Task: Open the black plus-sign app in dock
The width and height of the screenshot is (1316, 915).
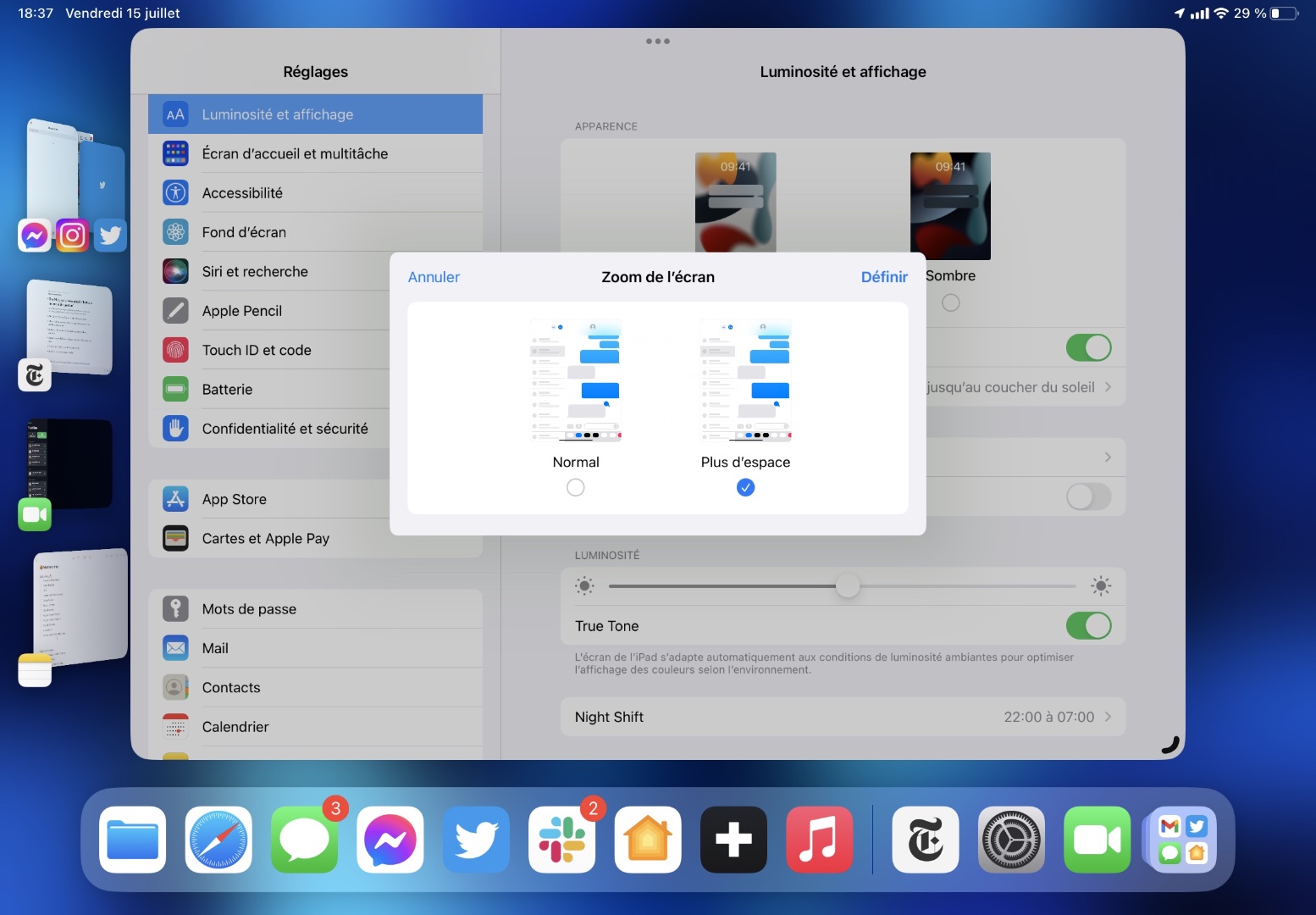Action: [x=734, y=840]
